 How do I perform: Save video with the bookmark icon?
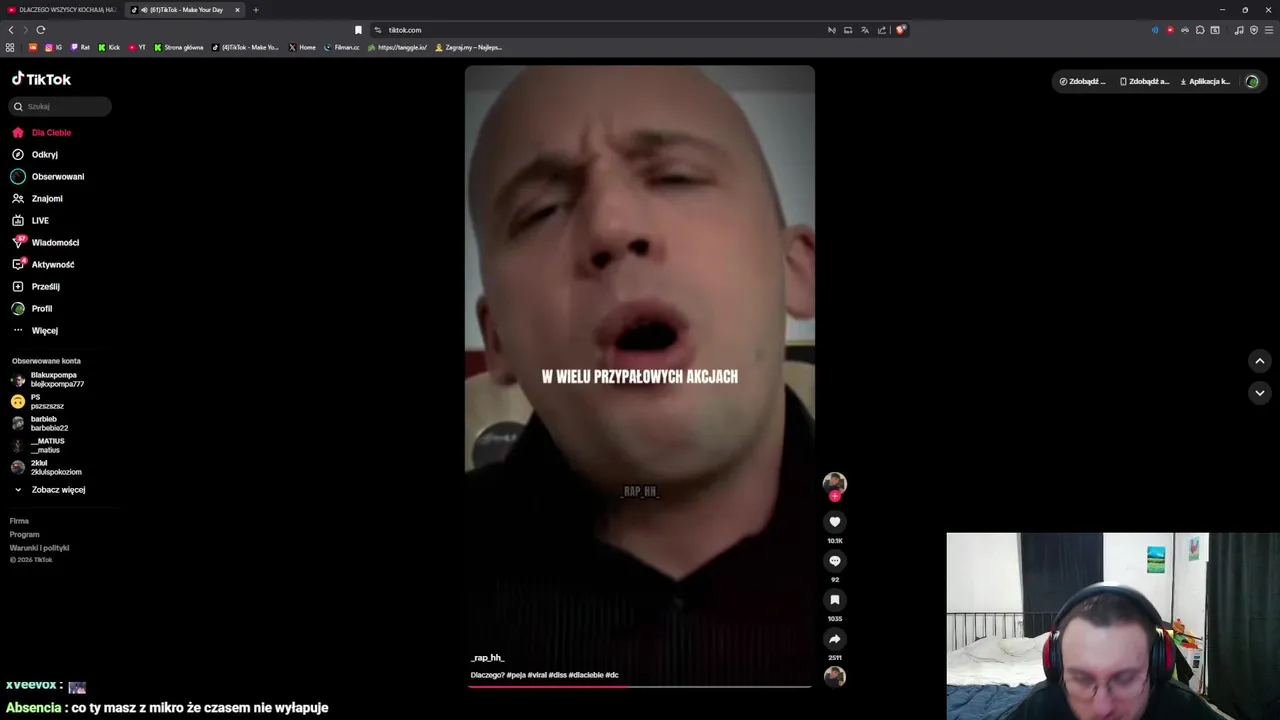835,600
